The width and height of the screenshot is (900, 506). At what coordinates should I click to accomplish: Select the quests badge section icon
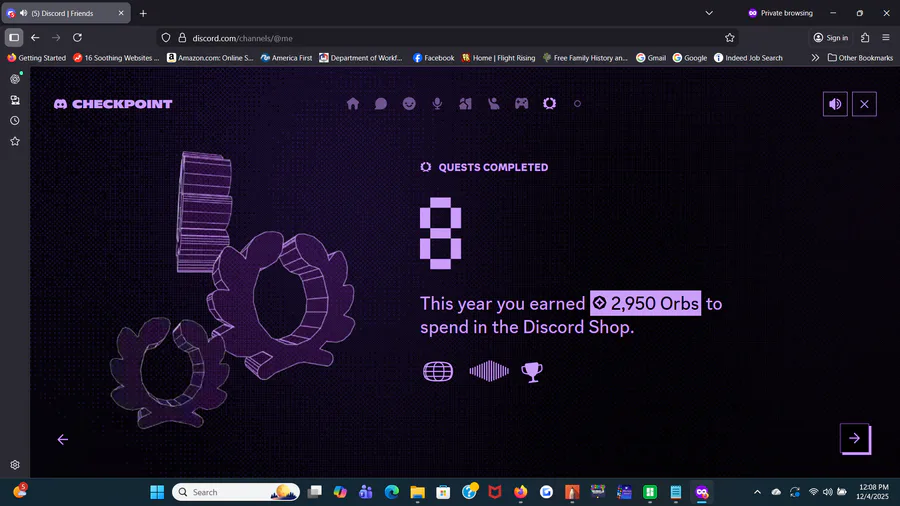point(549,104)
